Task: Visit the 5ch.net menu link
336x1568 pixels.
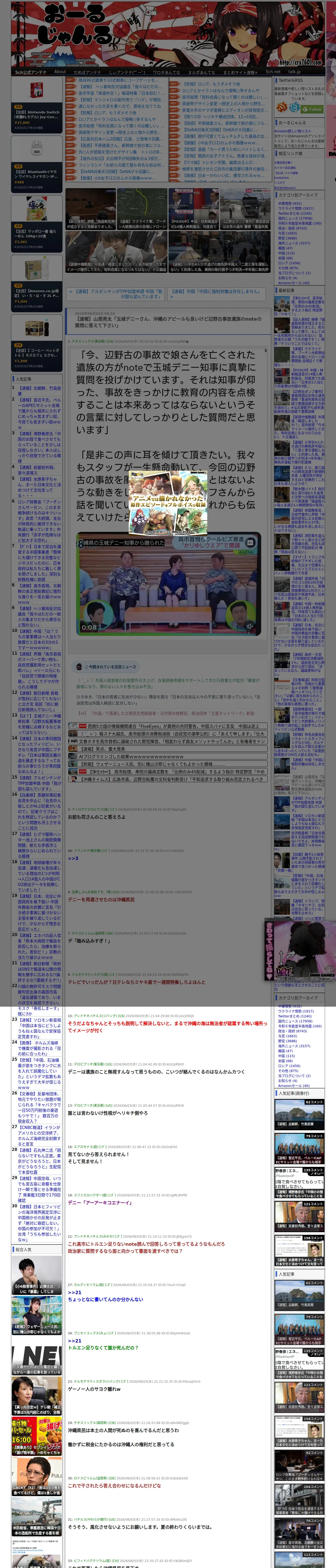Action: click(273, 72)
